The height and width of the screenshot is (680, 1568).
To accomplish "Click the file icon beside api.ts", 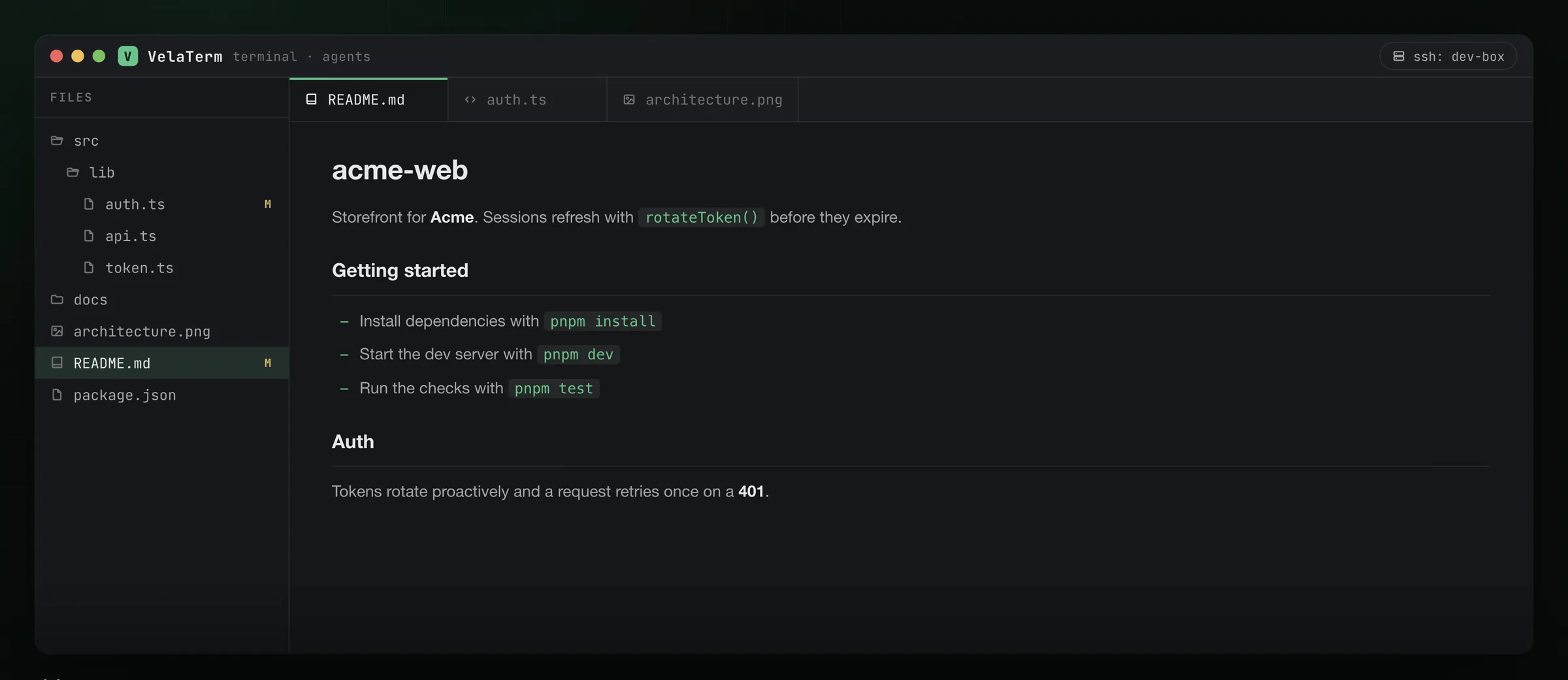I will tap(89, 236).
